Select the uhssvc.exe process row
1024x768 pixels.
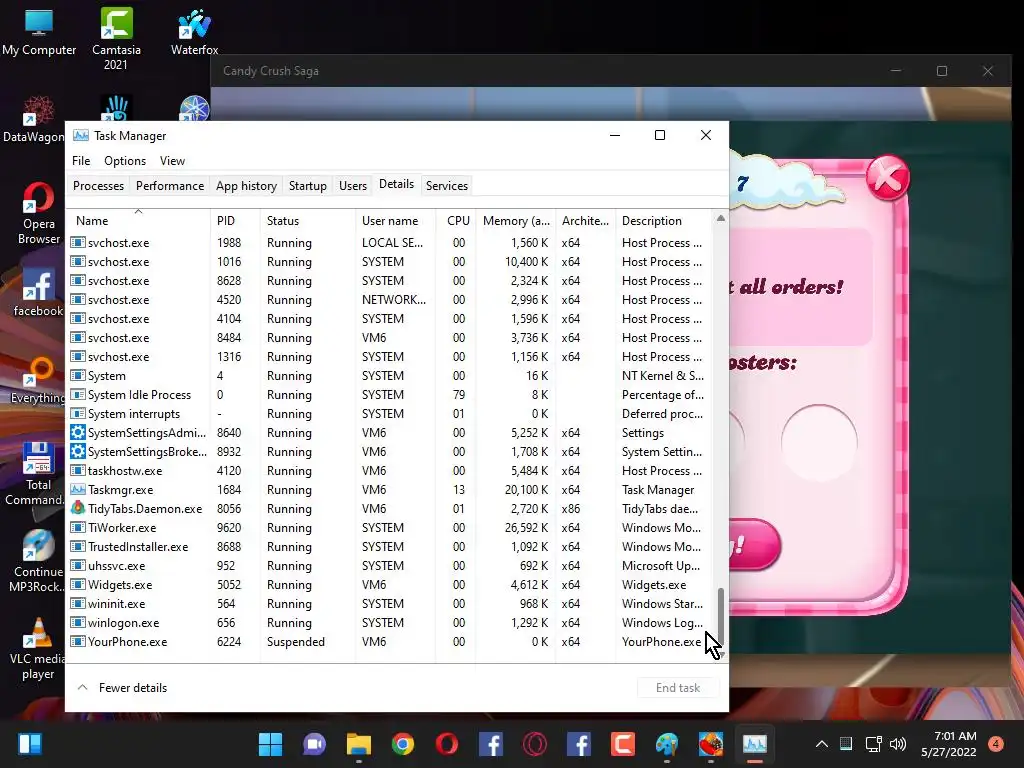[x=390, y=565]
